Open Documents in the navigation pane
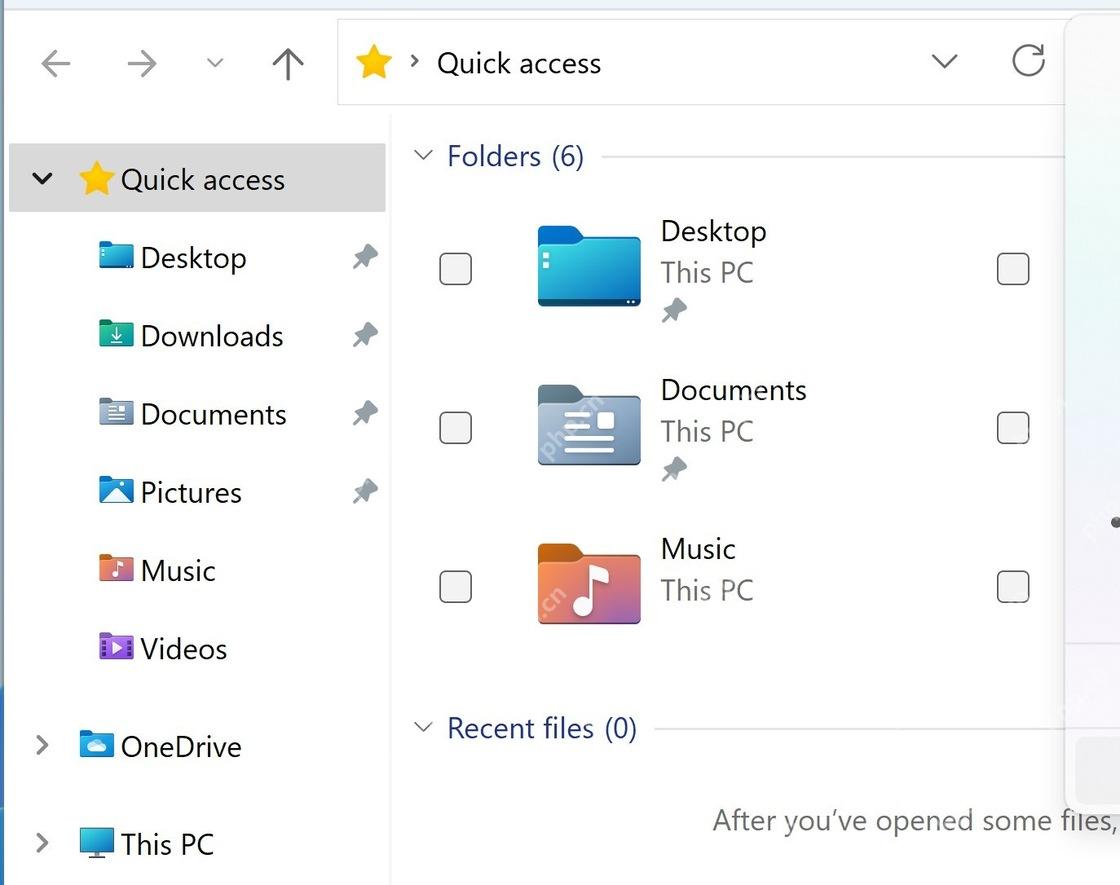The height and width of the screenshot is (885, 1120). 214,415
